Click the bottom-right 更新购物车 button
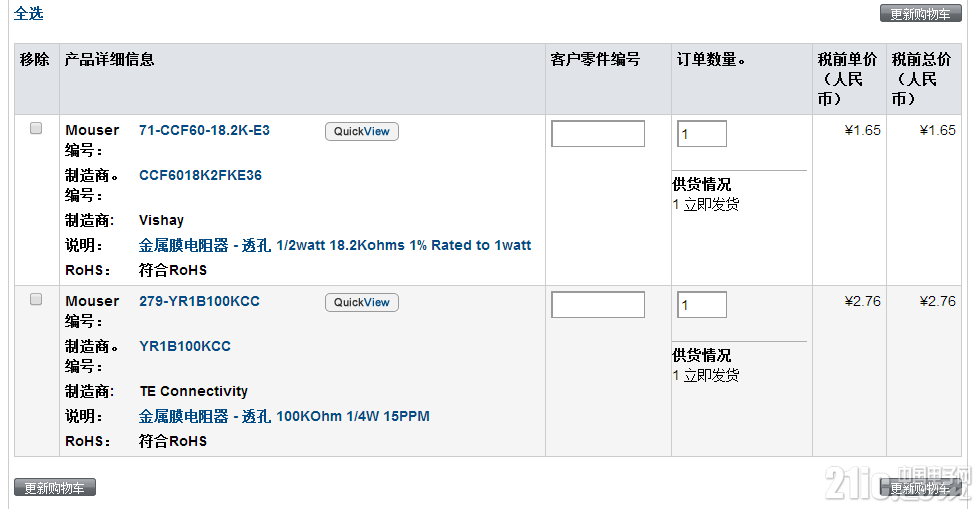Viewport: 979px width, 509px height. (x=920, y=488)
